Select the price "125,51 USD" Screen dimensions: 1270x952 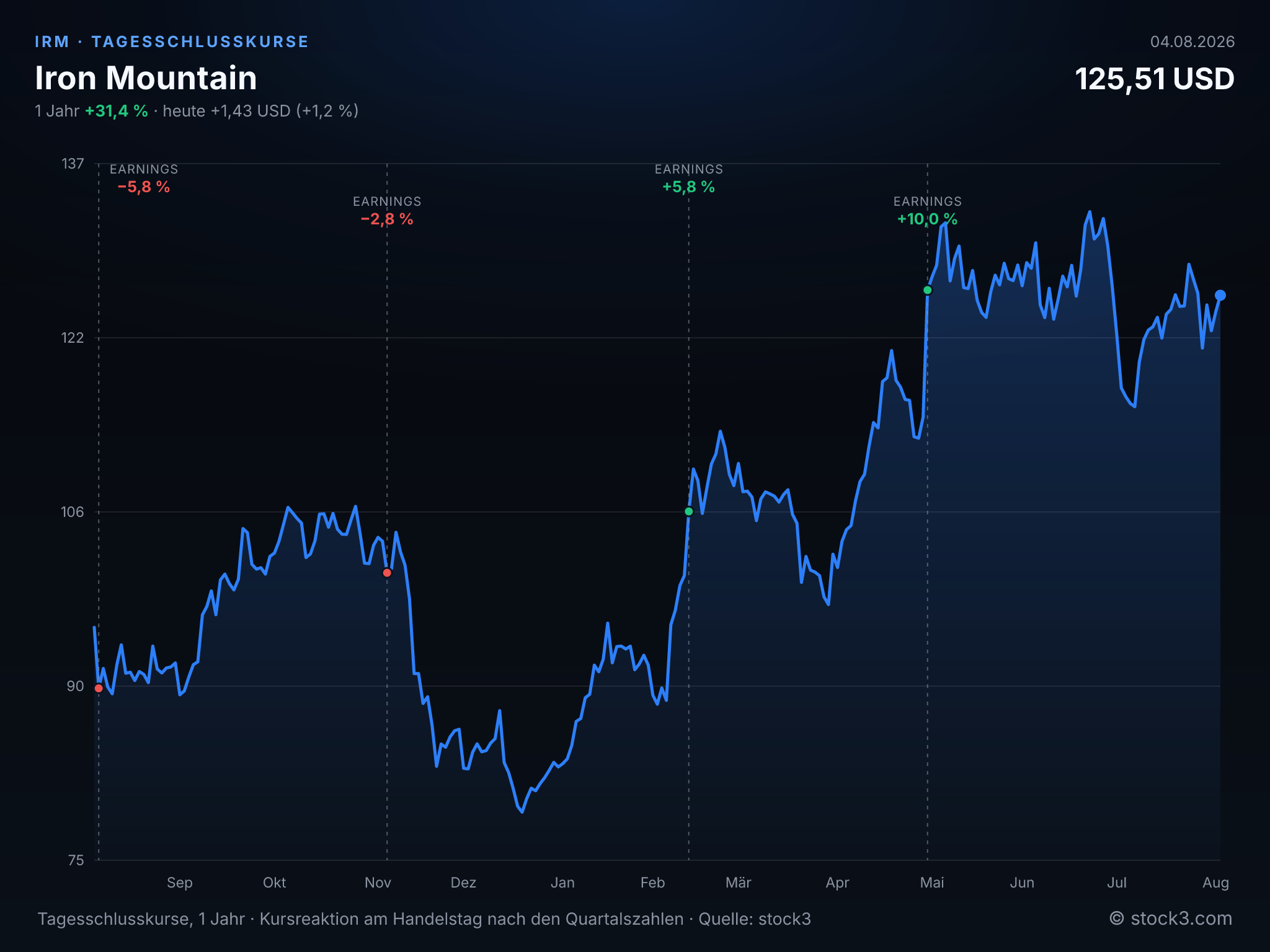click(x=1155, y=79)
